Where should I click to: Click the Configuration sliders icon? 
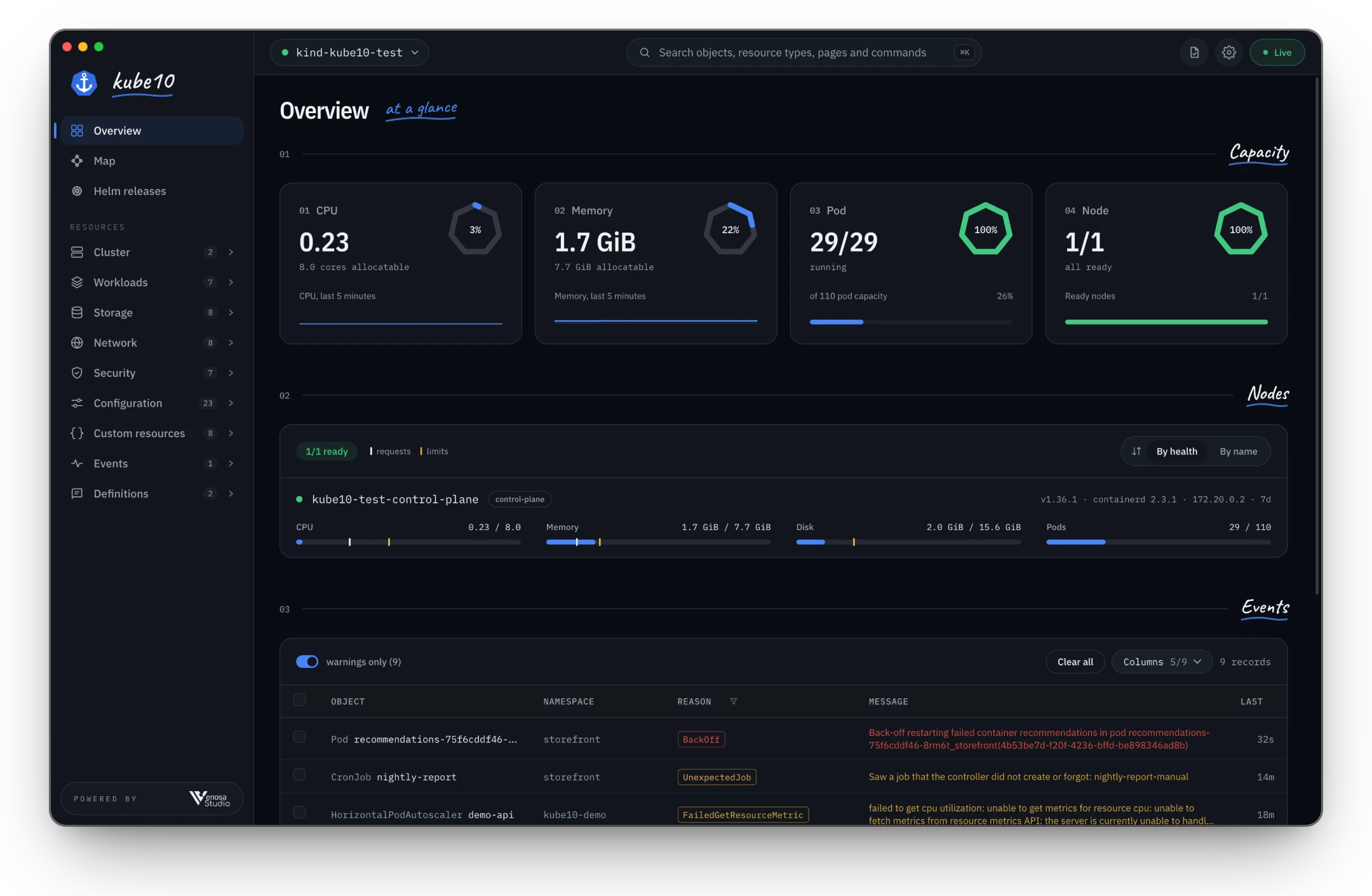(77, 403)
